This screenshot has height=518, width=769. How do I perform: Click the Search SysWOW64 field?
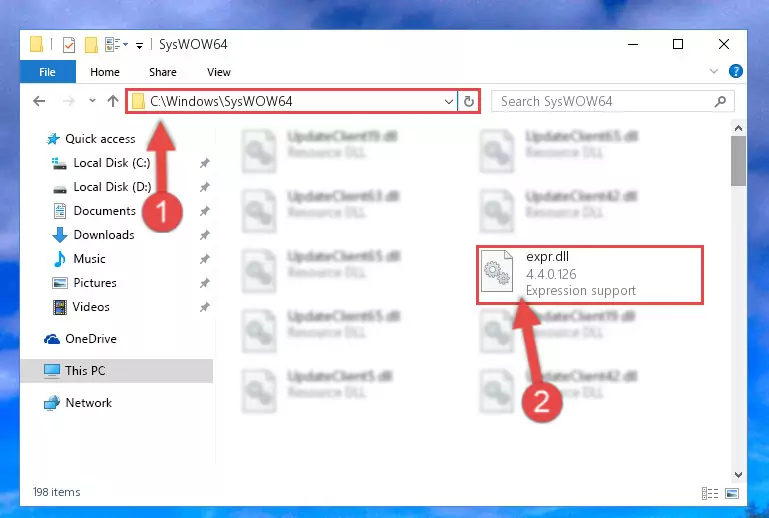(x=613, y=102)
